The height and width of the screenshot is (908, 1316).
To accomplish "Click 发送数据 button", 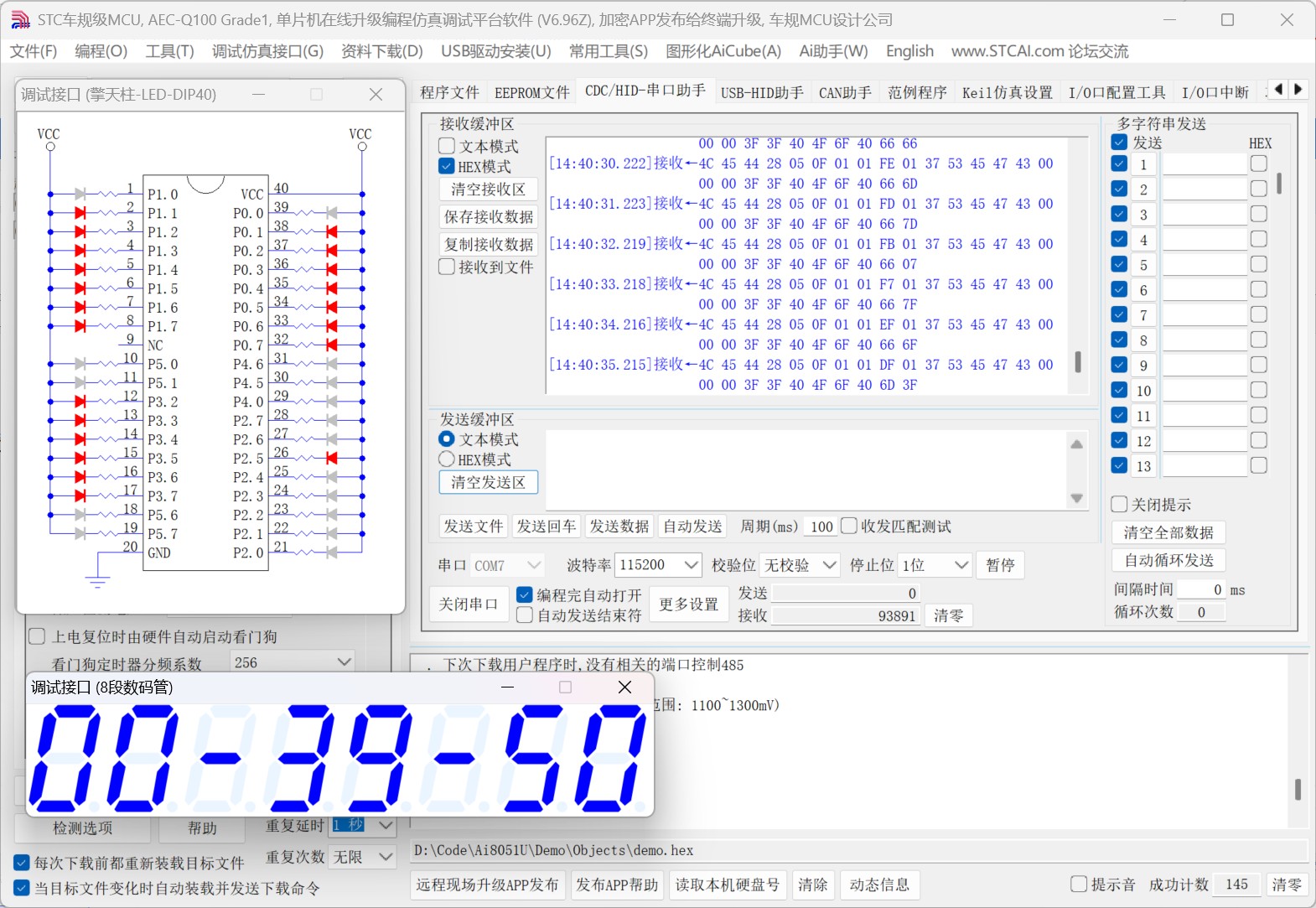I will click(x=619, y=526).
